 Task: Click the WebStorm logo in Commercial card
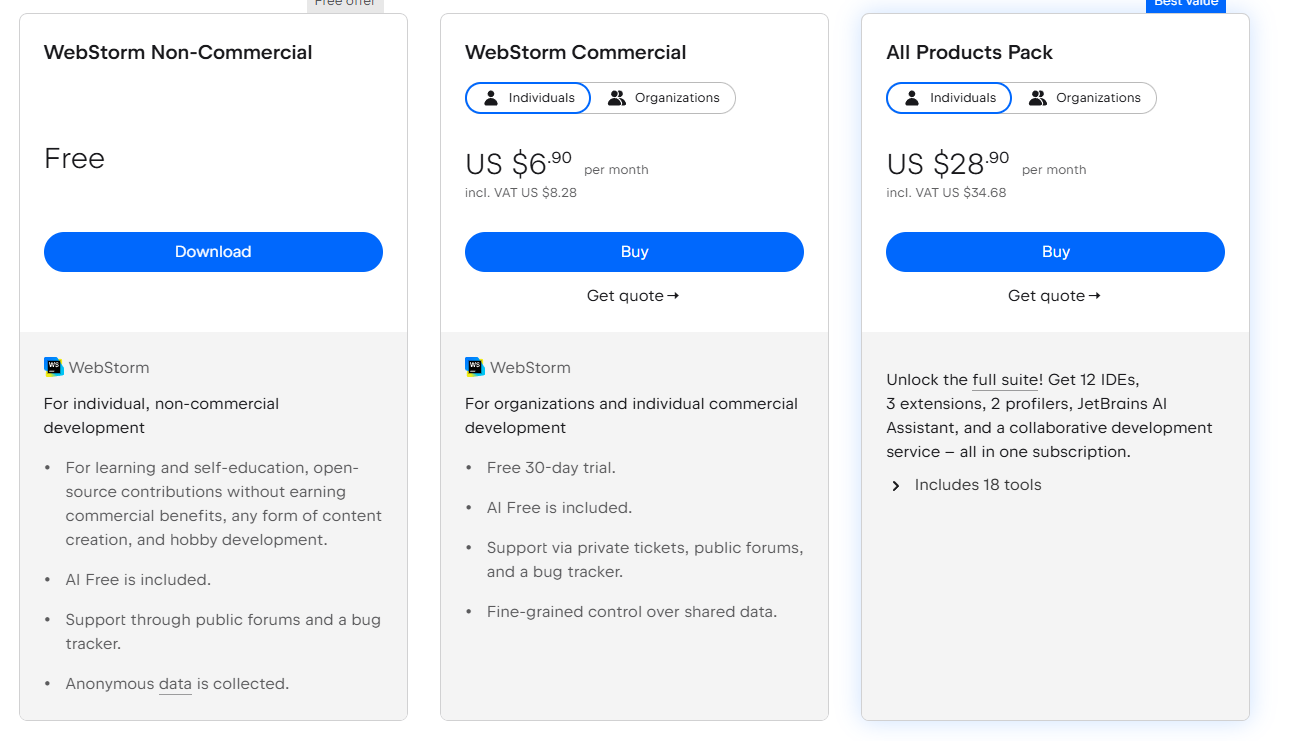point(475,367)
